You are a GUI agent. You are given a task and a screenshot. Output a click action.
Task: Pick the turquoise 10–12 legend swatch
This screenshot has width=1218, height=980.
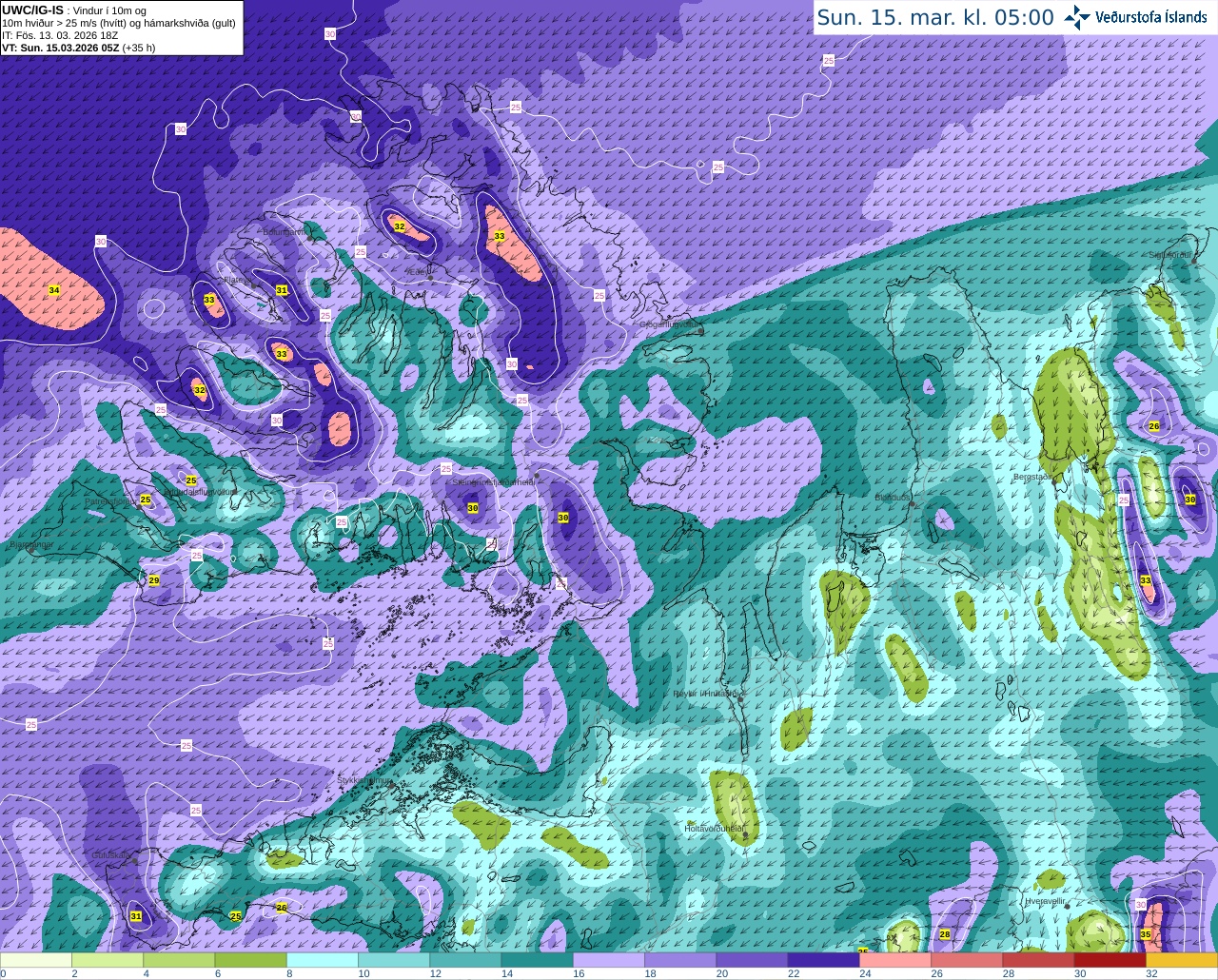pos(394,960)
